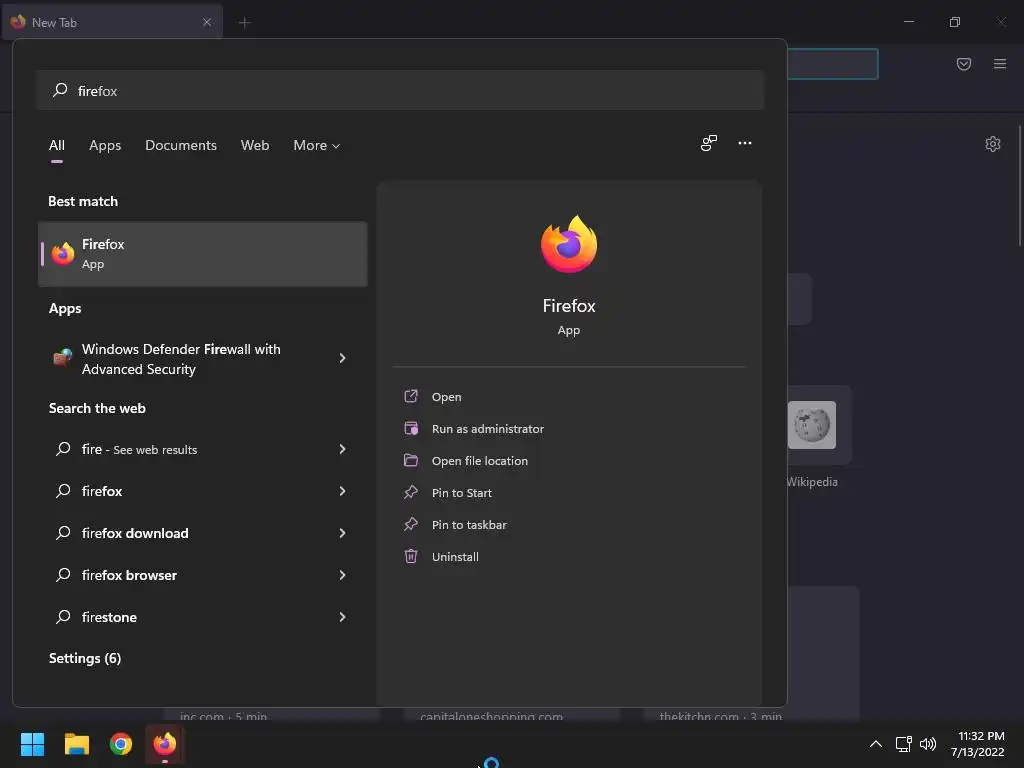
Task: Choose Pin to Start
Action: pos(462,493)
